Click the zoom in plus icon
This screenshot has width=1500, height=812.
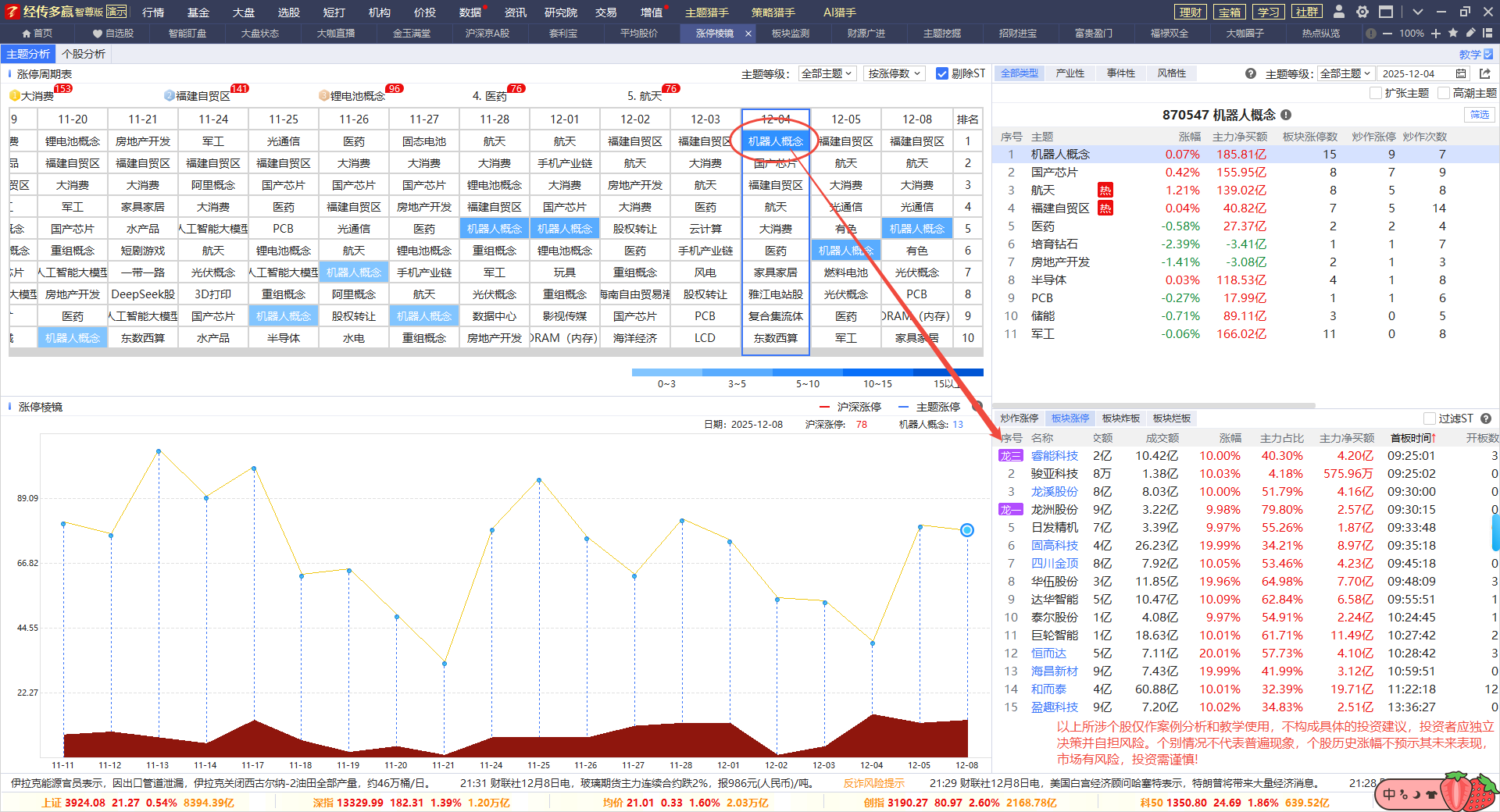[x=1436, y=34]
